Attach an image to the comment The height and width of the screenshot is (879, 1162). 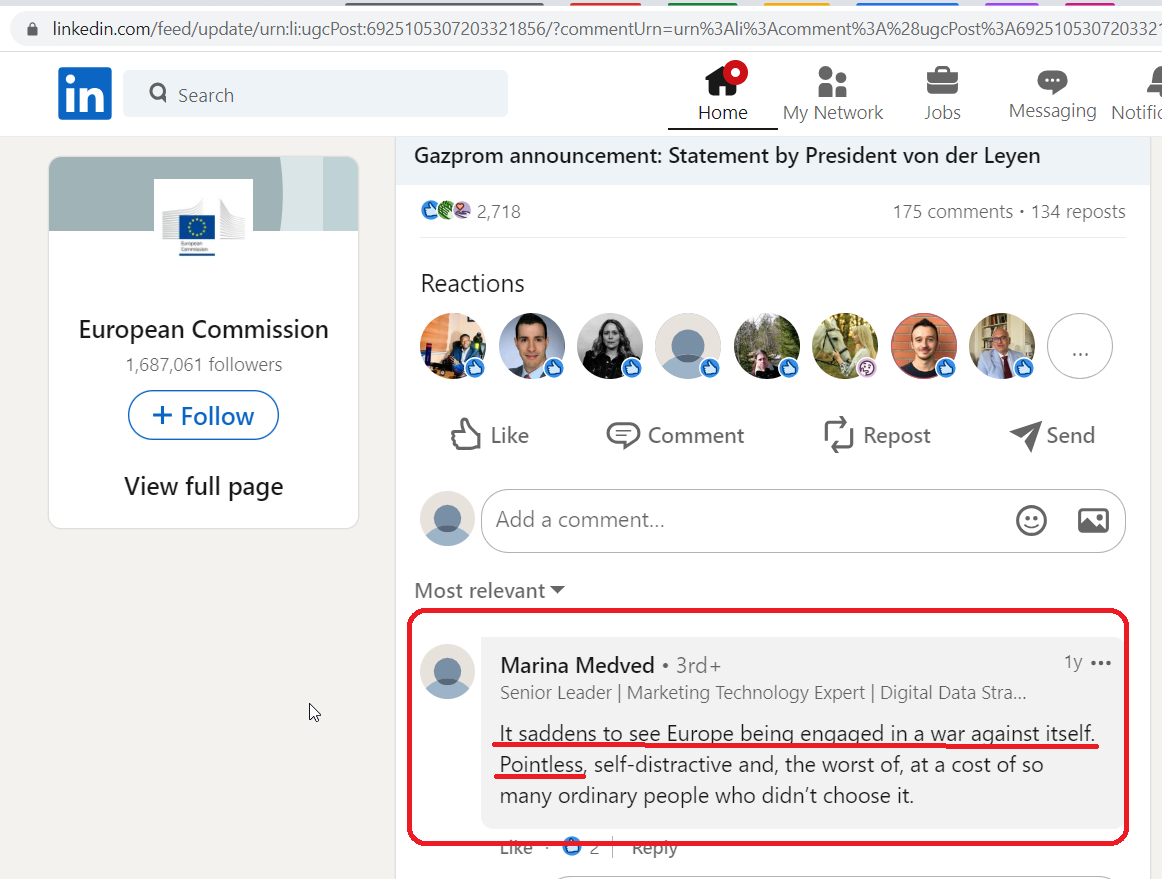tap(1093, 520)
